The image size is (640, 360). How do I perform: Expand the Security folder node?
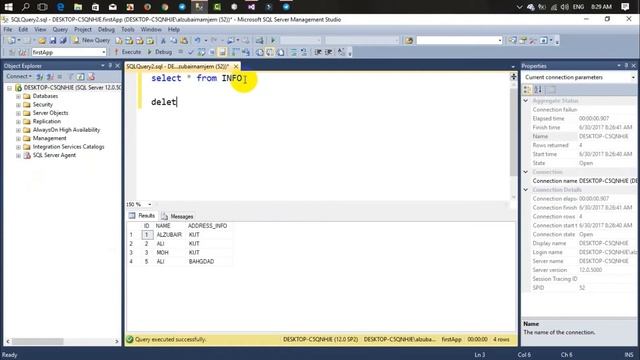(x=18, y=105)
